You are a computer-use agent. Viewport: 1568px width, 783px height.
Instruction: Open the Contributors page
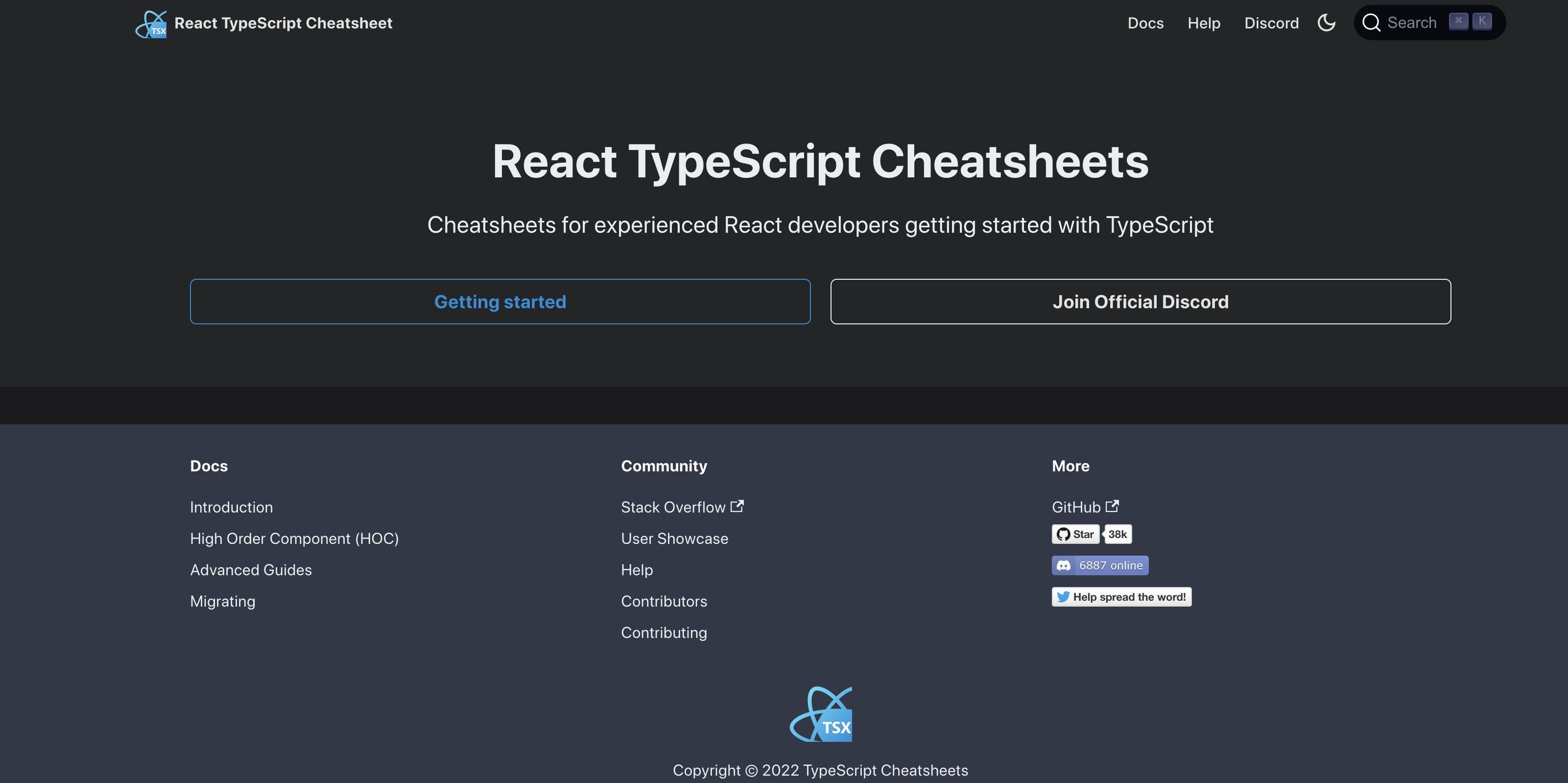tap(664, 601)
